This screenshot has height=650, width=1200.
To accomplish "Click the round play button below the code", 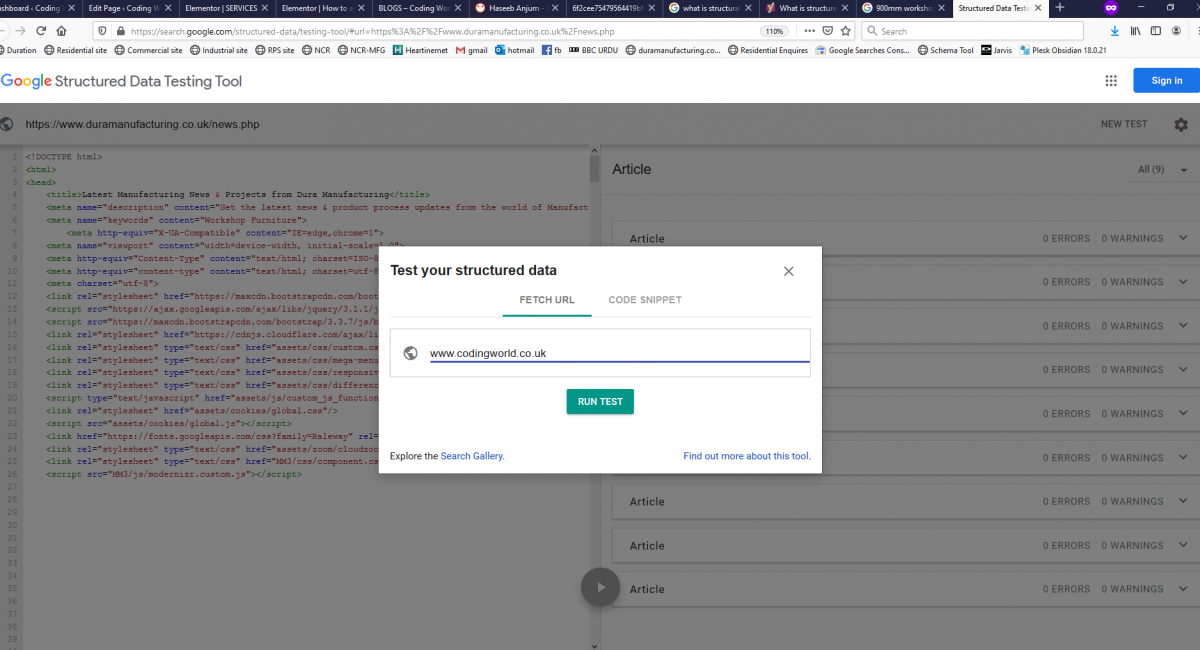I will 600,587.
